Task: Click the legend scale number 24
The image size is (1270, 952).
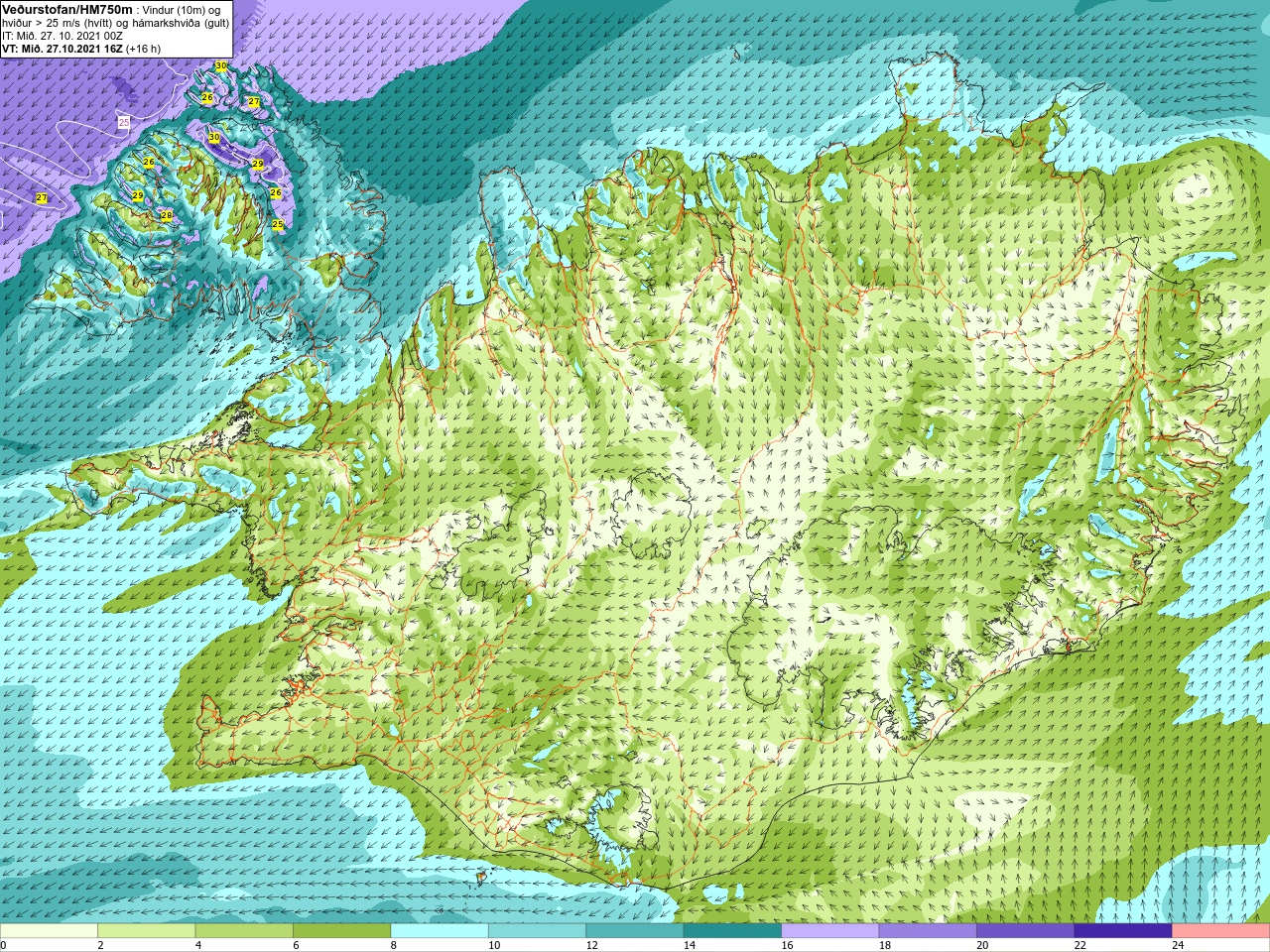Action: 1179,945
